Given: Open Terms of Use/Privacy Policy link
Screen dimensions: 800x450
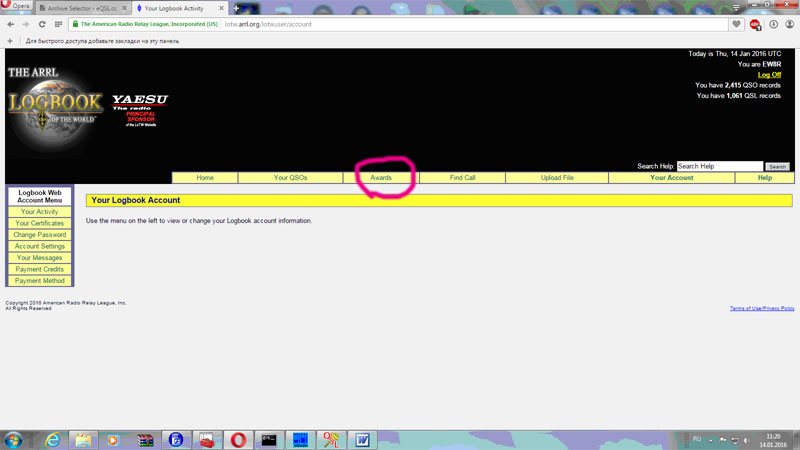Looking at the screenshot, I should pos(762,309).
